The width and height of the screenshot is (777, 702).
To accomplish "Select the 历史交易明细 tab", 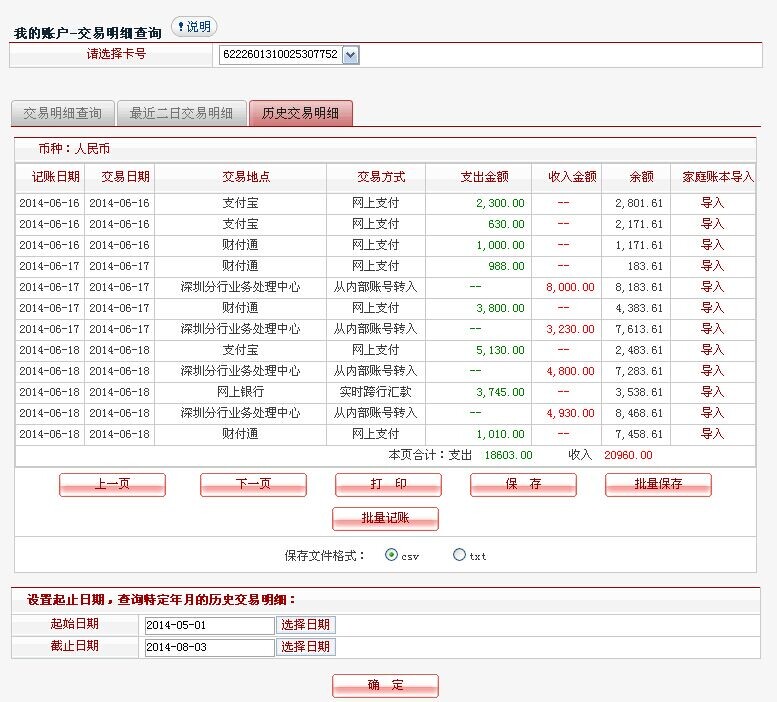I will 300,113.
